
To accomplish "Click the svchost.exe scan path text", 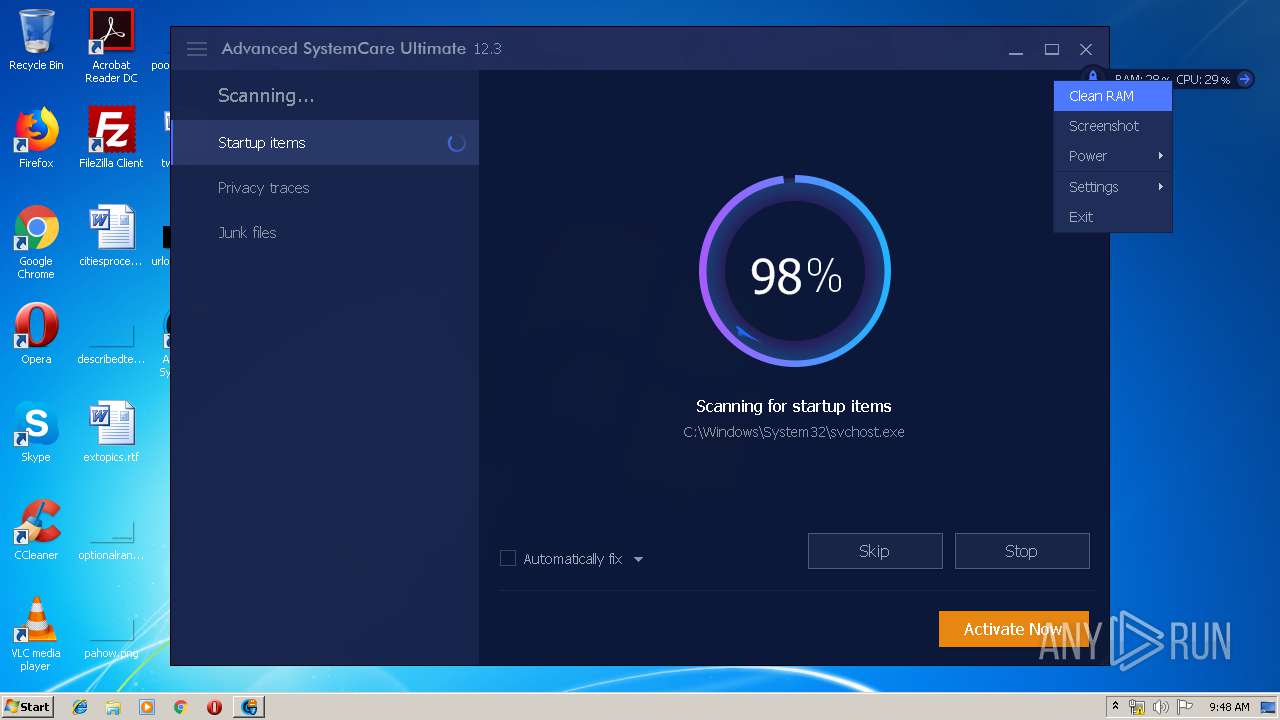I will click(794, 432).
